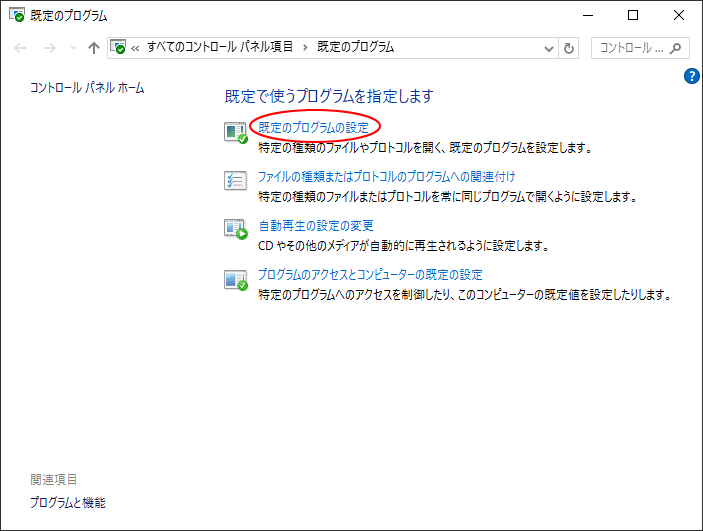Click the 関連項目 label
The width and height of the screenshot is (703, 531).
[53, 479]
